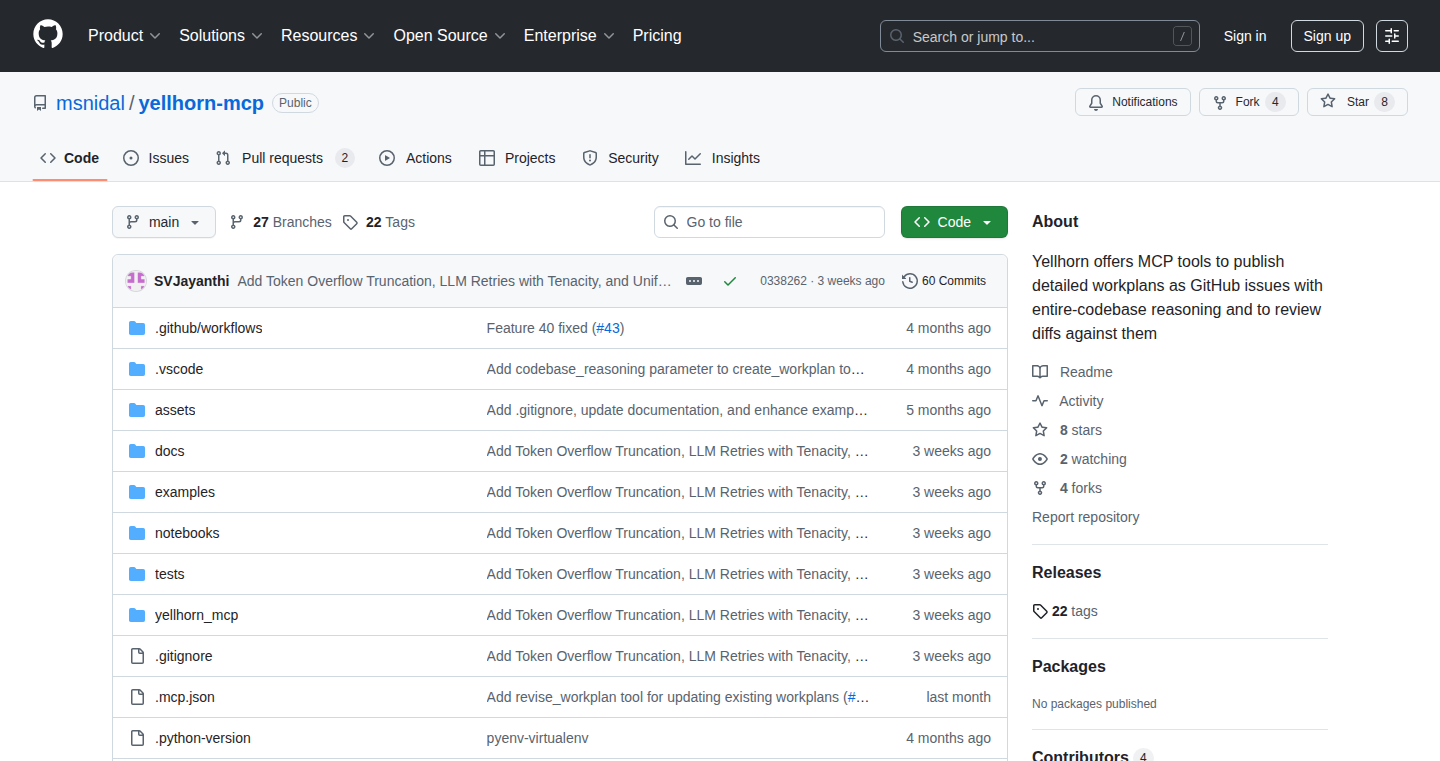Open the notebooks folder

tap(187, 533)
